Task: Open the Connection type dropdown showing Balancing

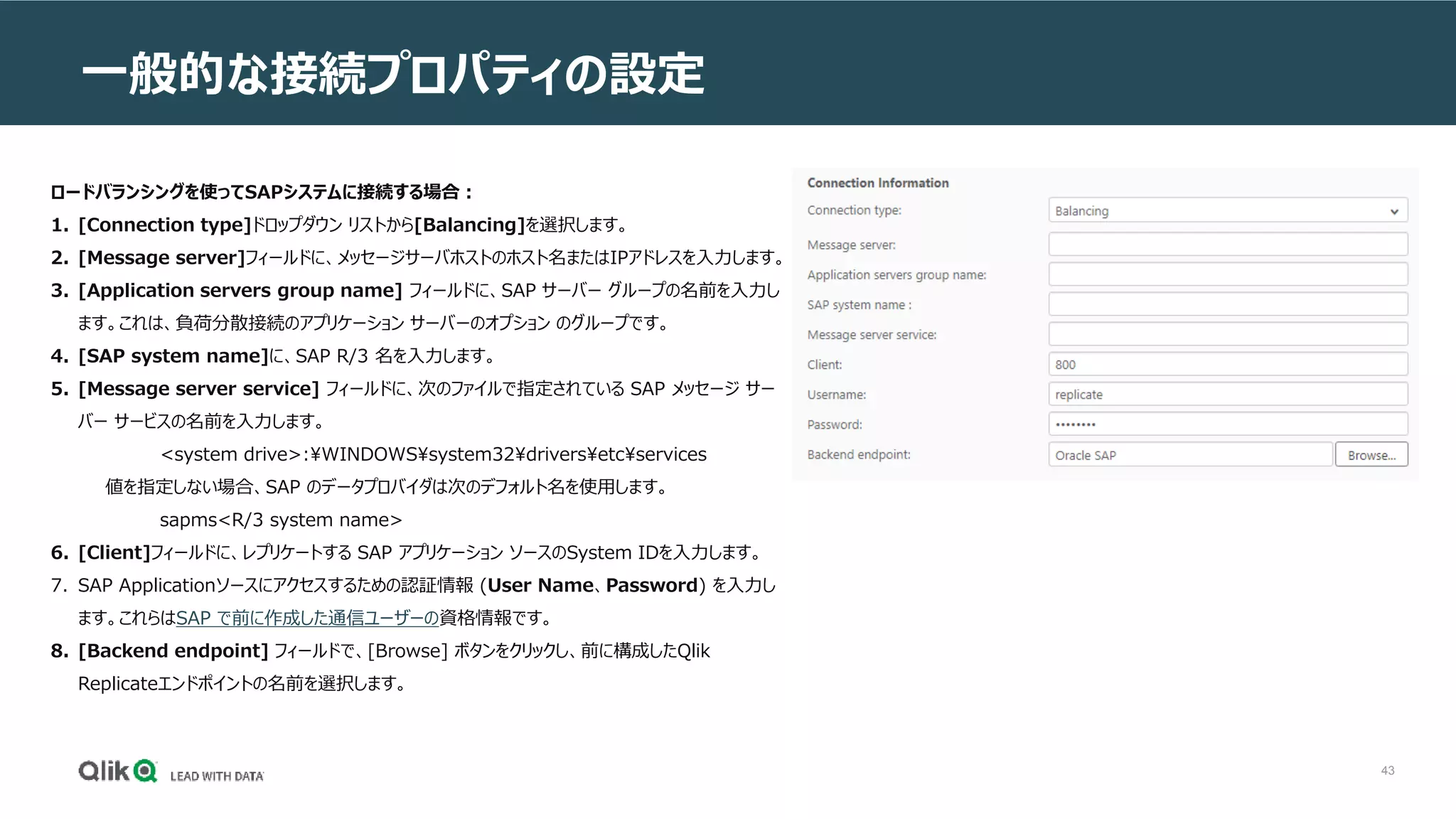Action: click(x=1228, y=210)
